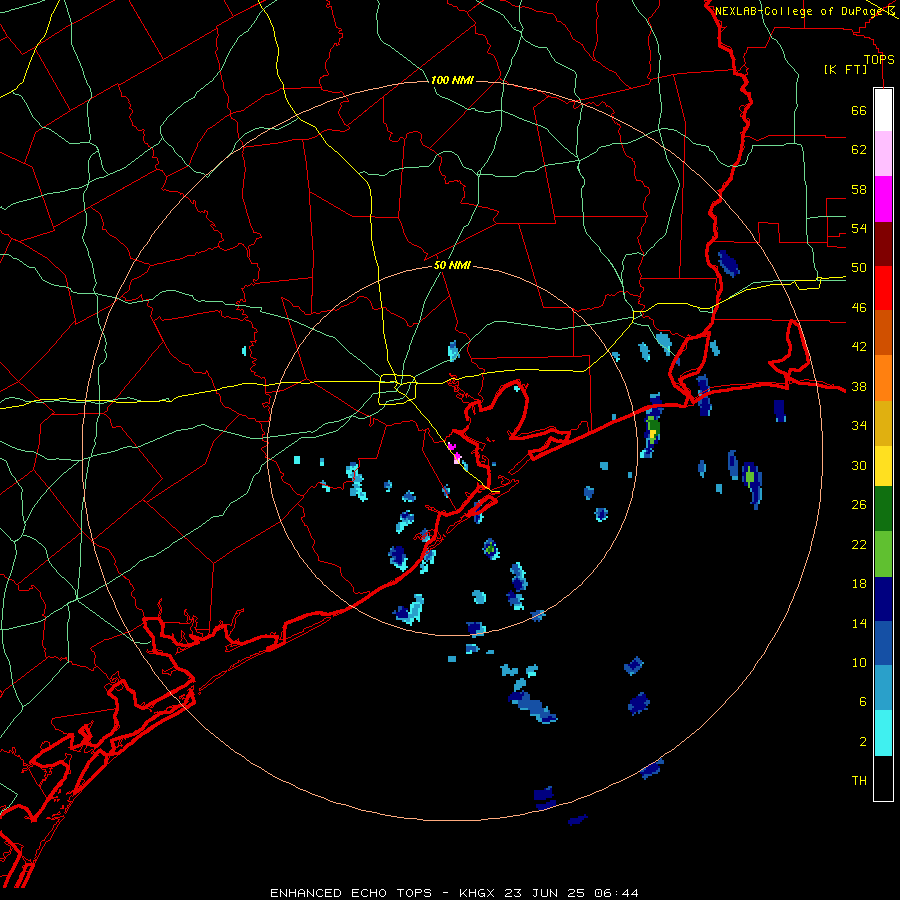Viewport: 900px width, 900px height.
Task: Click the '22' legend value
Action: click(859, 545)
